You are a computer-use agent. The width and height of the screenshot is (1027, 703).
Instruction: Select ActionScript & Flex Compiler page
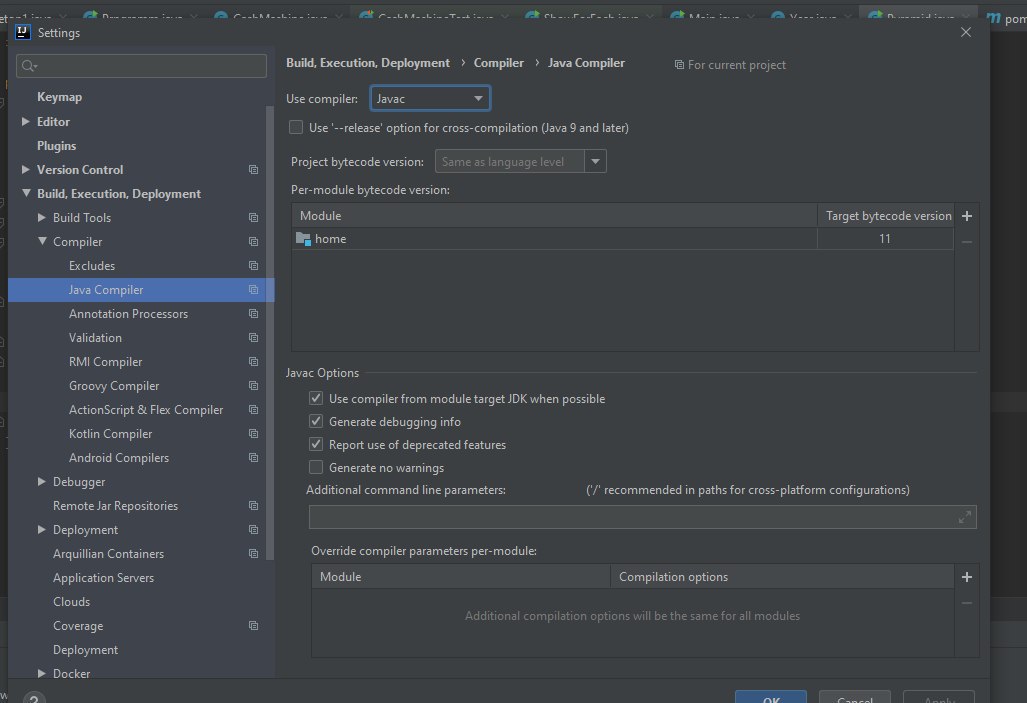coord(146,409)
